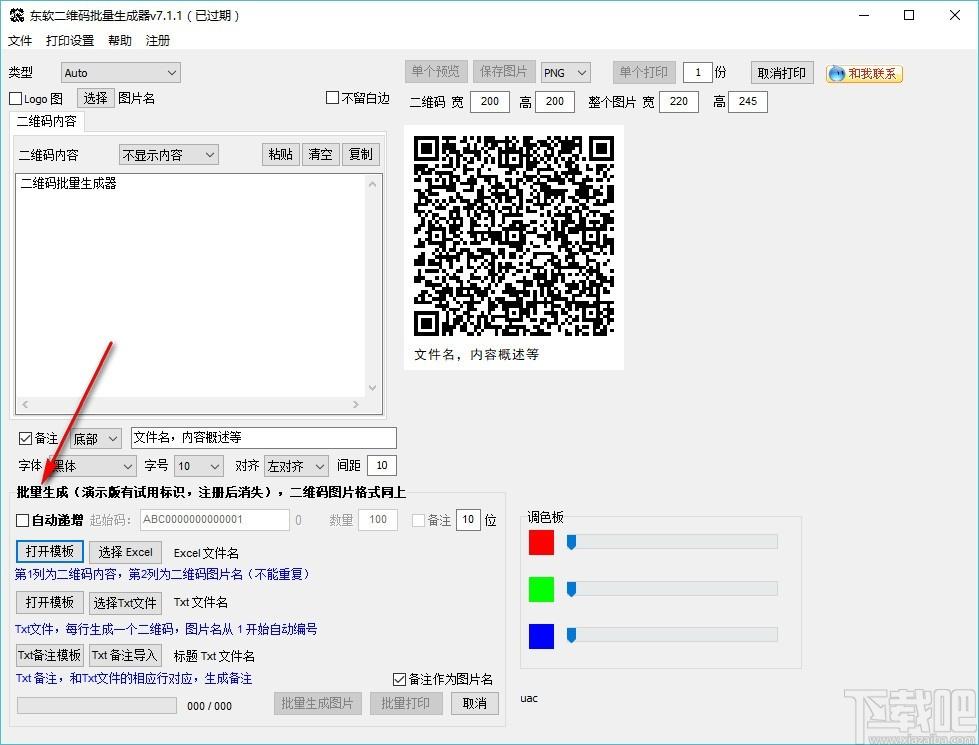Click the print copies 份 input field
Viewport: 979px width, 745px height.
coord(697,72)
